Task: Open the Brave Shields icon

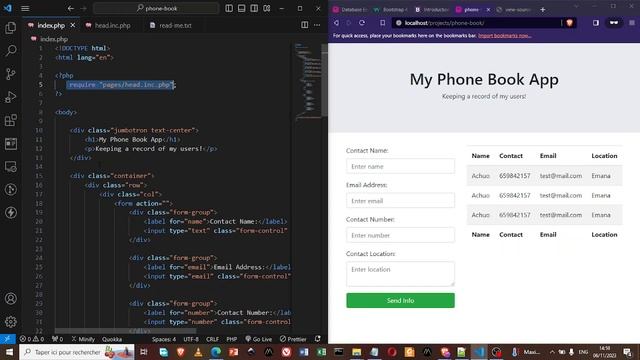Action: point(569,23)
